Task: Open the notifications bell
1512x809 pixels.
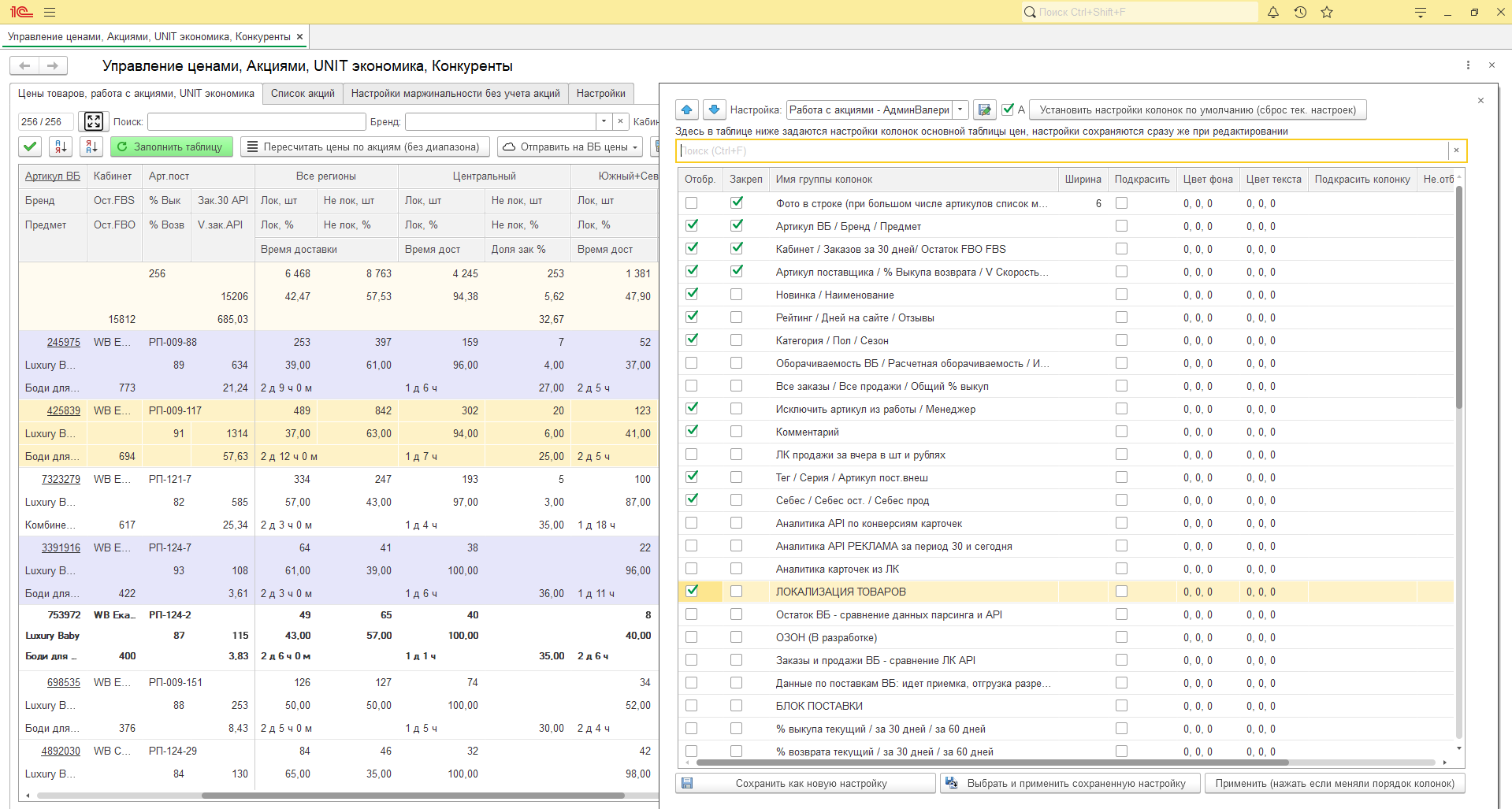Action: [1273, 13]
